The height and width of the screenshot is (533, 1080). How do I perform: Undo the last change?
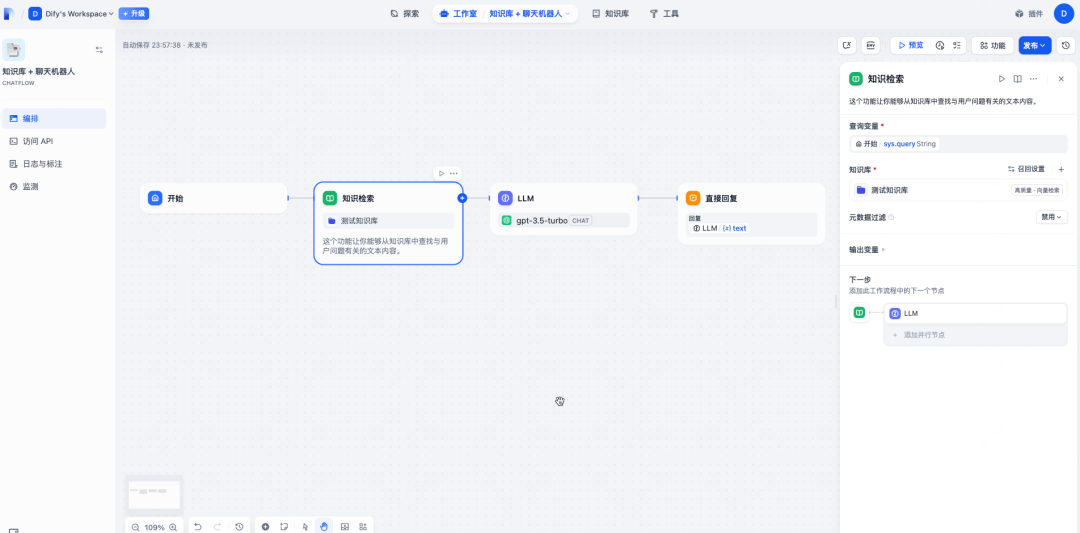[198, 527]
